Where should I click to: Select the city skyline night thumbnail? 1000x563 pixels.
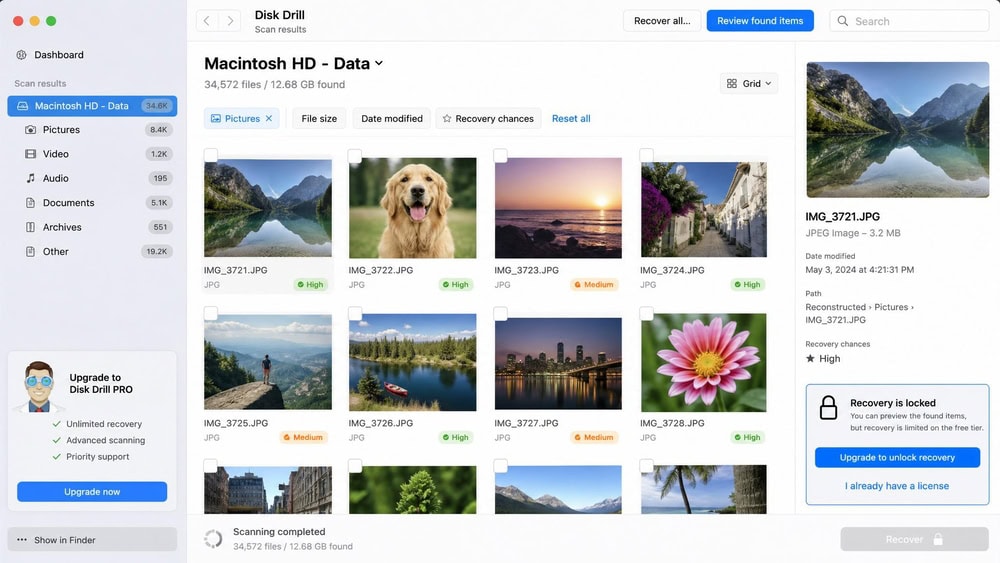(558, 363)
